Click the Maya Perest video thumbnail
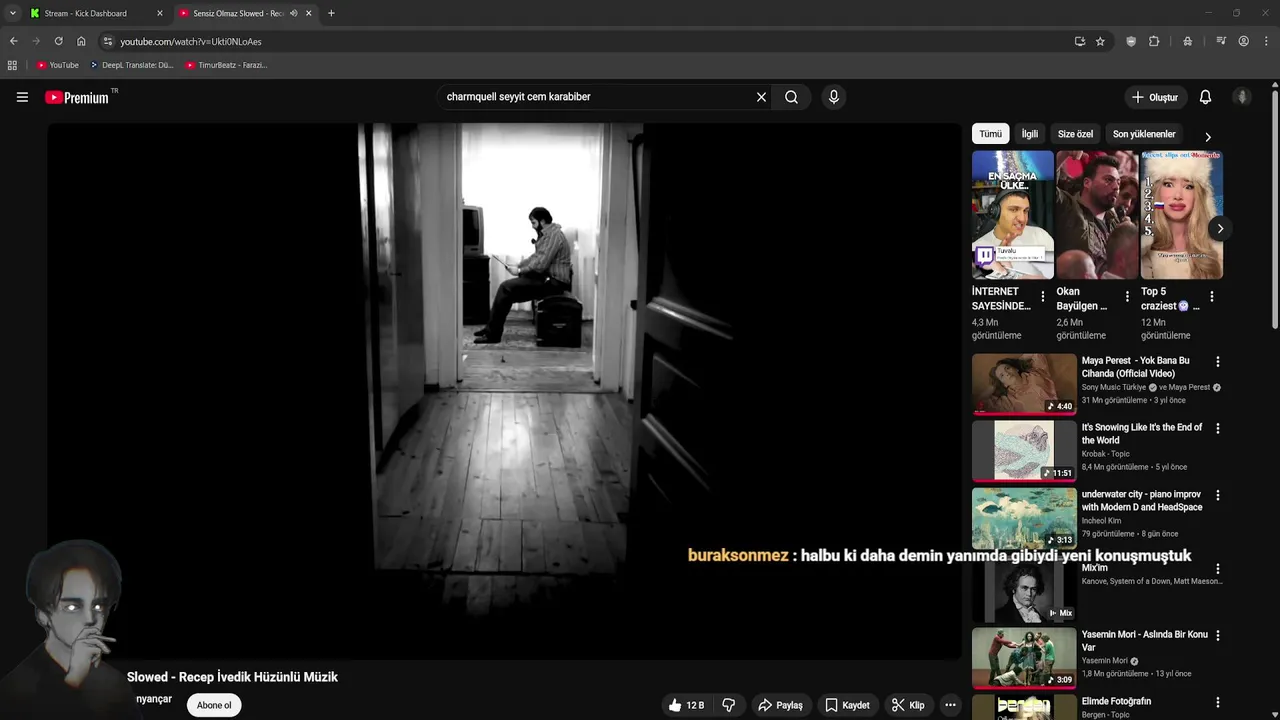The width and height of the screenshot is (1280, 720). point(1024,383)
